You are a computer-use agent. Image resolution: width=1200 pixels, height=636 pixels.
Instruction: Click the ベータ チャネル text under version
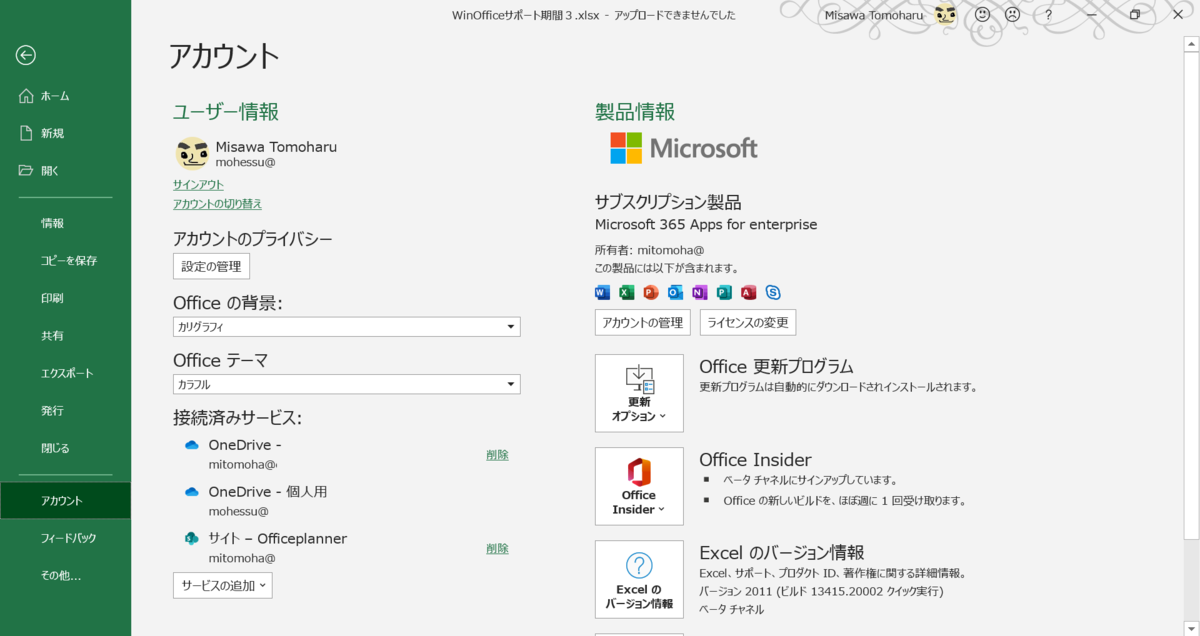[730, 609]
